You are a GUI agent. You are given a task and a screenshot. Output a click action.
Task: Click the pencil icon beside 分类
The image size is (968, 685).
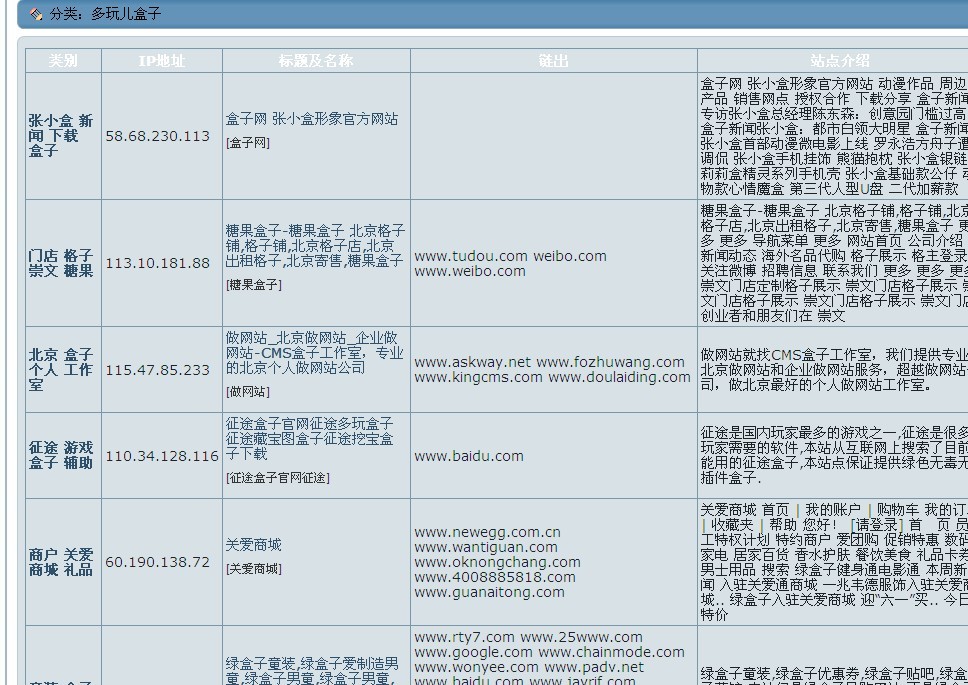click(36, 14)
